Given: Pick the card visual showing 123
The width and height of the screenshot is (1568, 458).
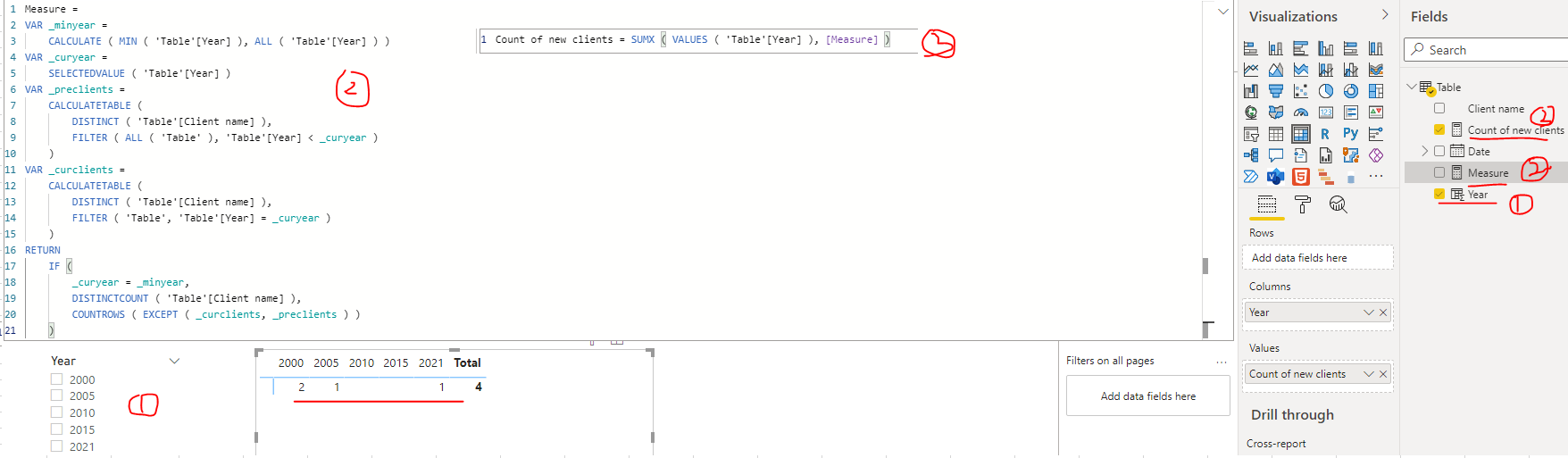Looking at the screenshot, I should click(x=1326, y=112).
